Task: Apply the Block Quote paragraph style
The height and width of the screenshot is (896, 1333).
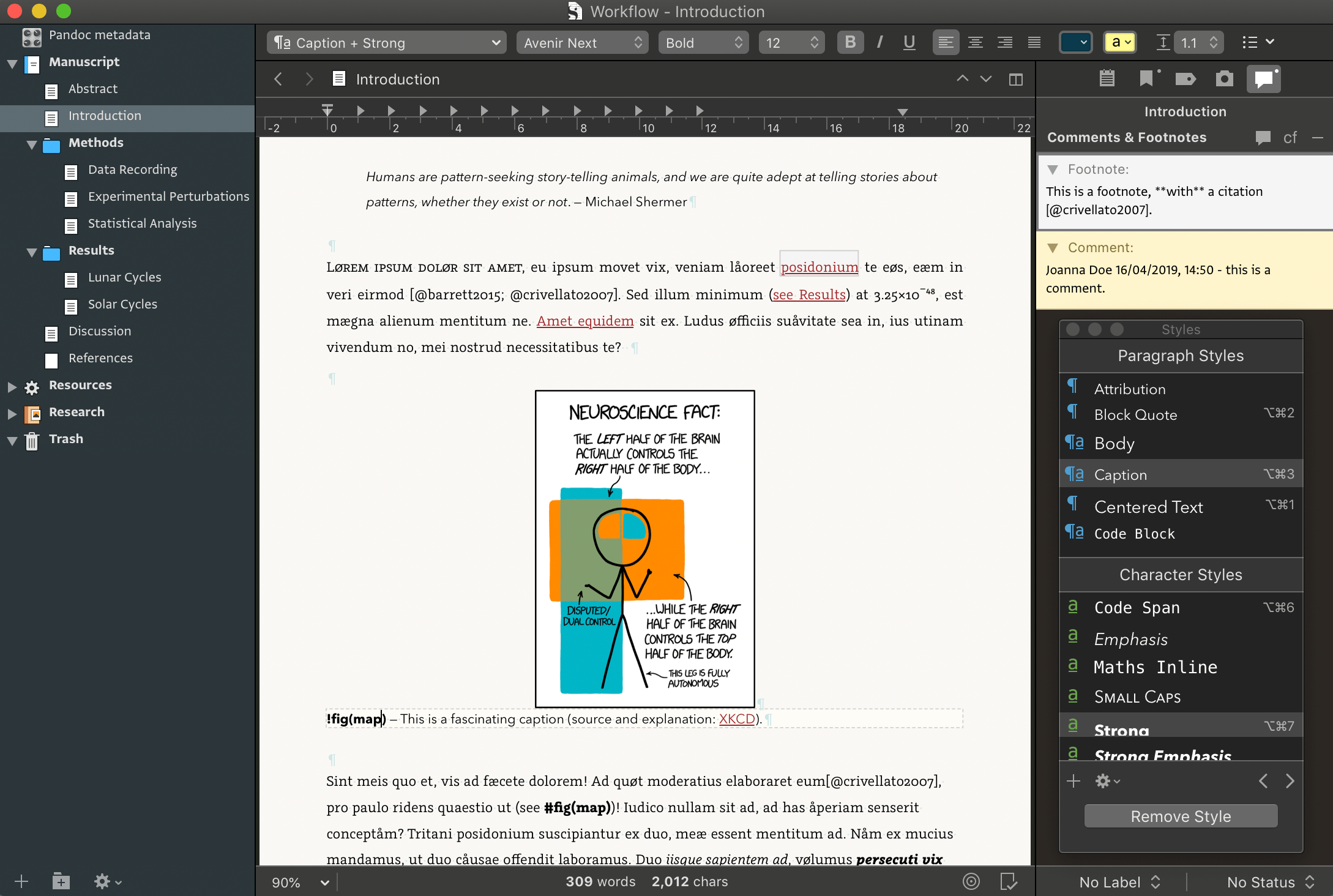Action: click(1135, 415)
